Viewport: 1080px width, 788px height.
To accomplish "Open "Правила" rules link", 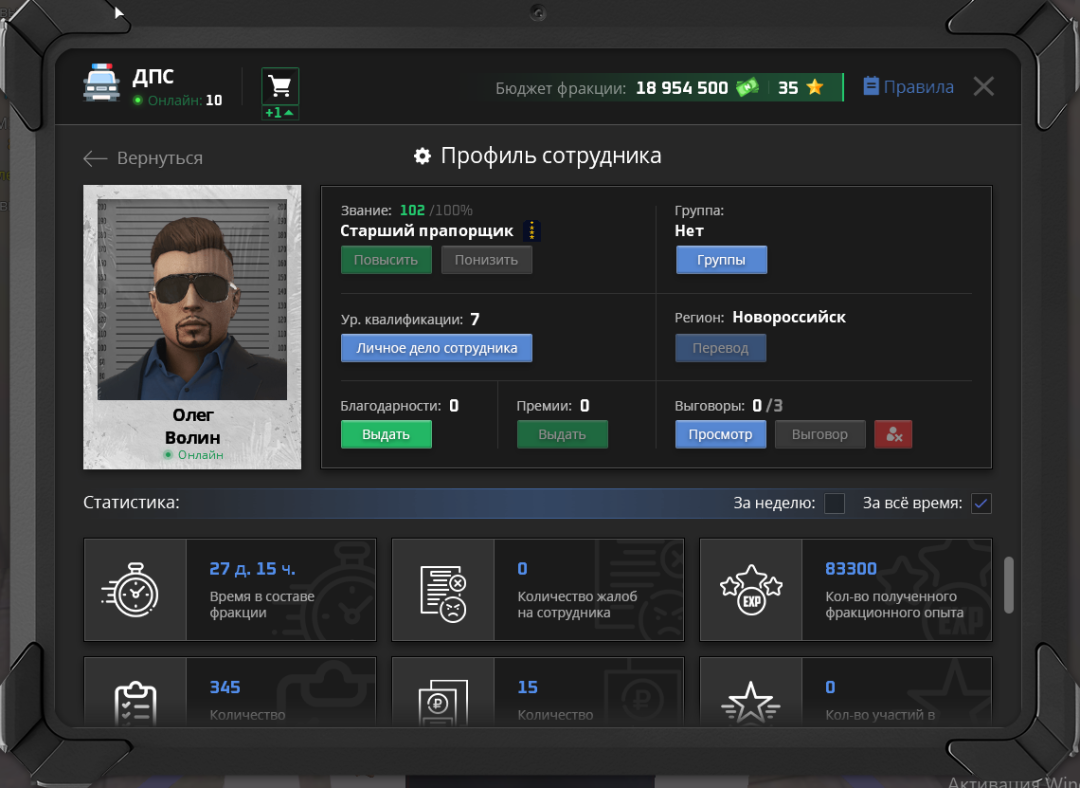I will (908, 87).
